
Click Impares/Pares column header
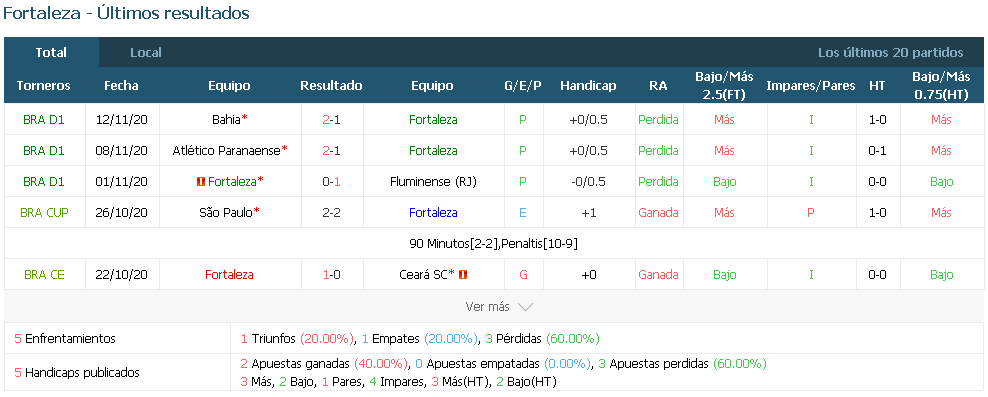(811, 86)
